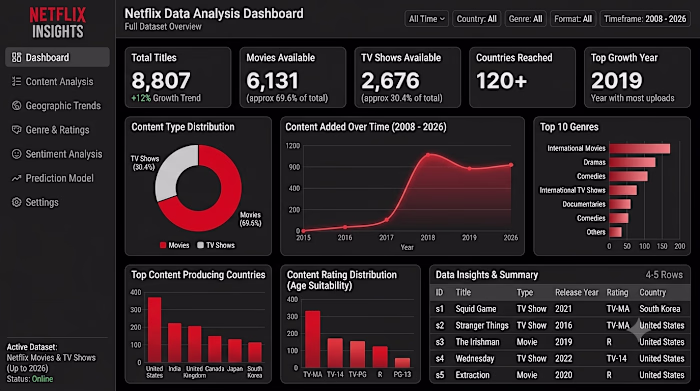Viewport: 700px width, 391px height.
Task: Click the International TV Shows genre bar
Action: 623,190
